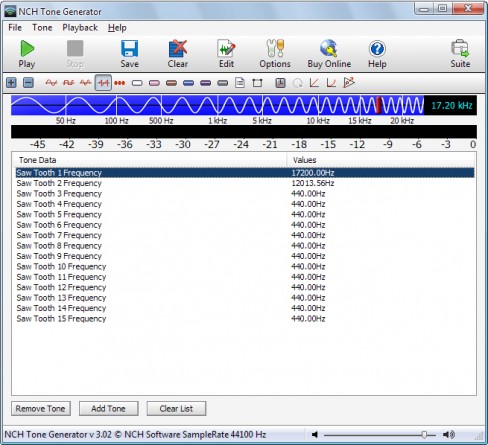Open Options with the wrench icon

[275, 54]
